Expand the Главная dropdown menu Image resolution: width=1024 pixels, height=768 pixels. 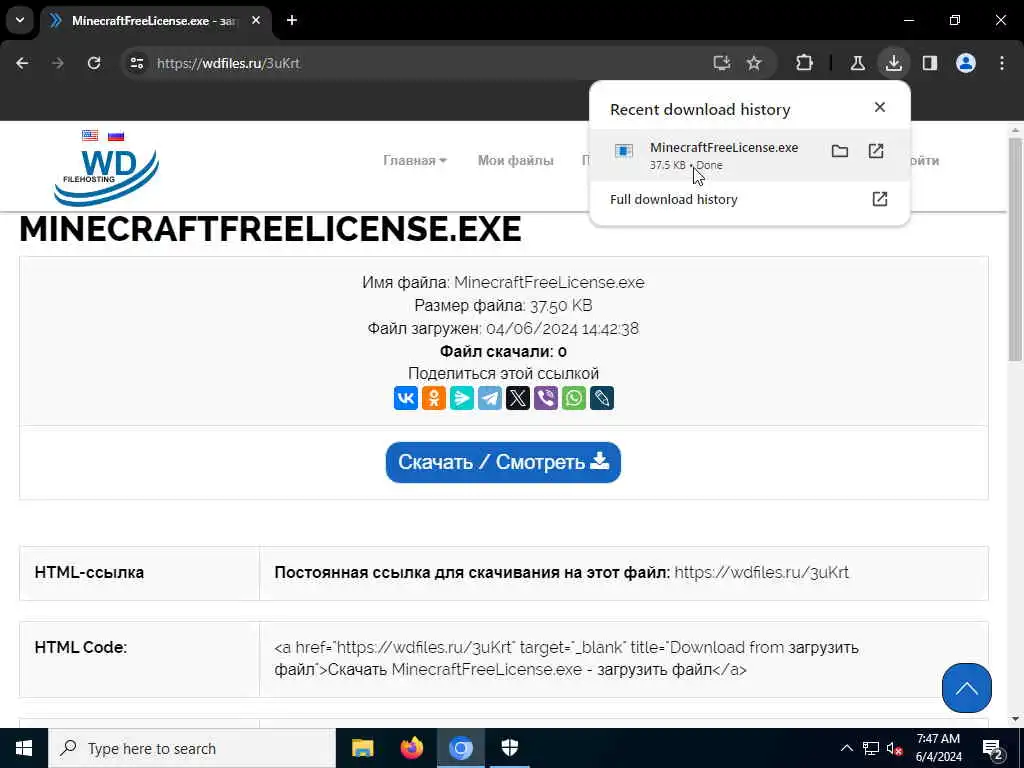(x=415, y=161)
